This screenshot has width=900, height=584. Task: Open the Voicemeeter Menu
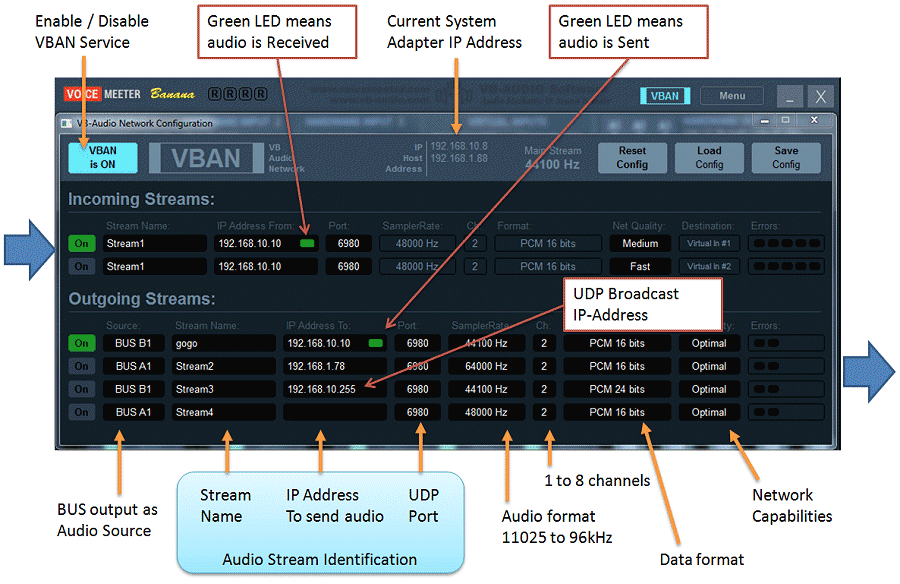click(x=732, y=95)
